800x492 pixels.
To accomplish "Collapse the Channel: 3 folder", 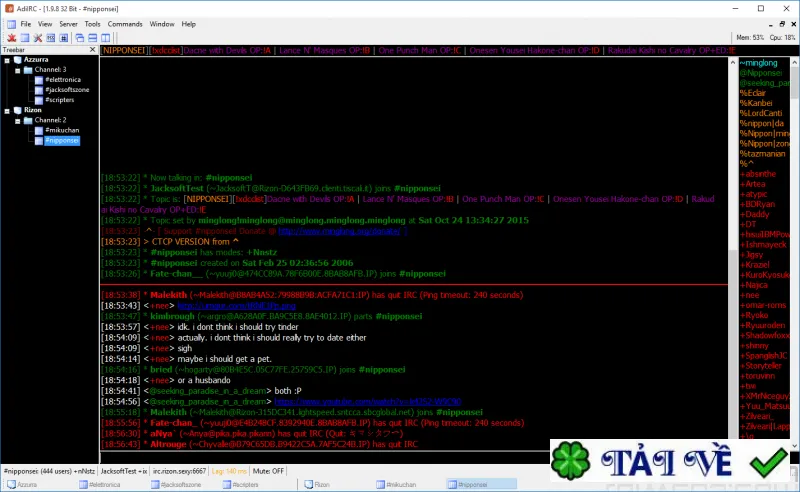I will pos(17,70).
